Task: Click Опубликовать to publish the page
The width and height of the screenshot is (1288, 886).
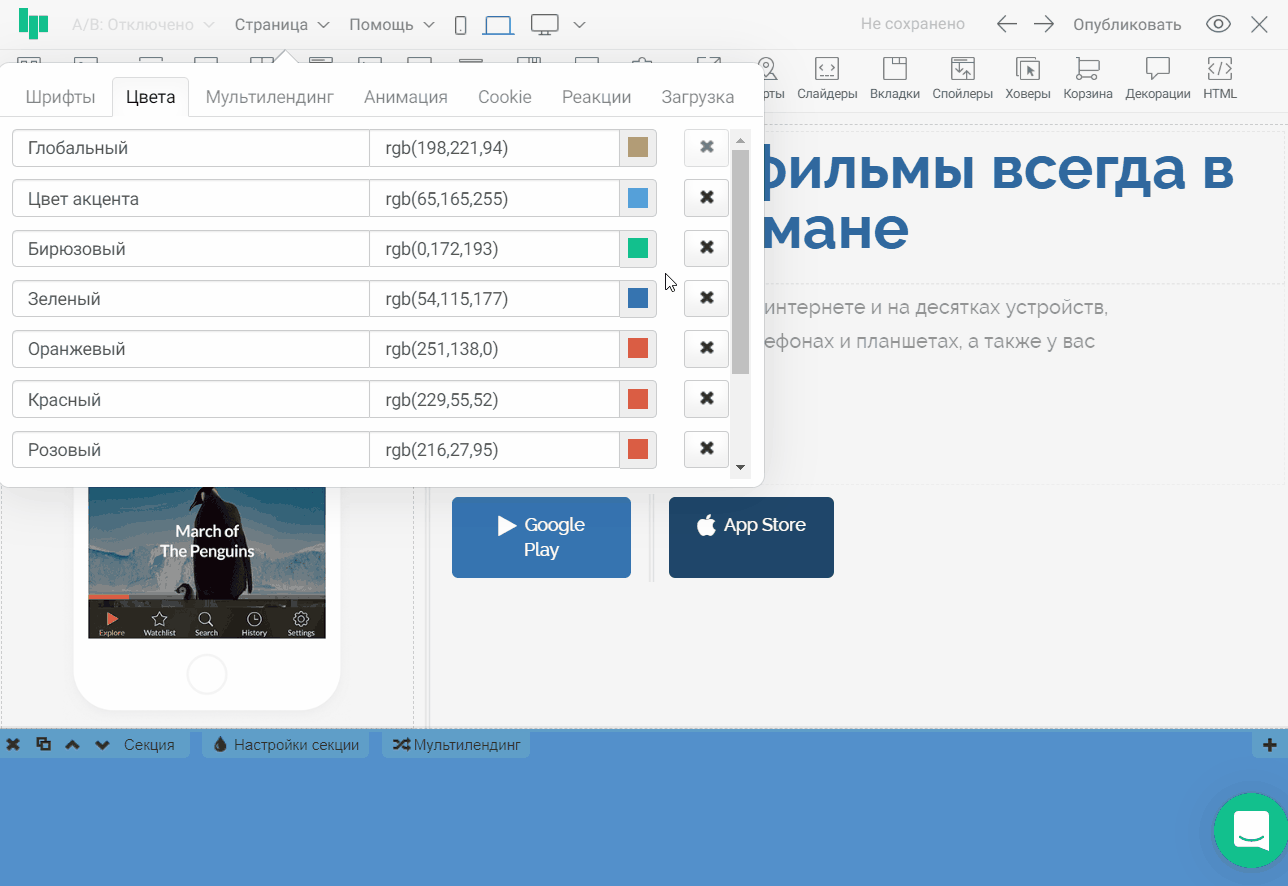Action: (x=1127, y=24)
